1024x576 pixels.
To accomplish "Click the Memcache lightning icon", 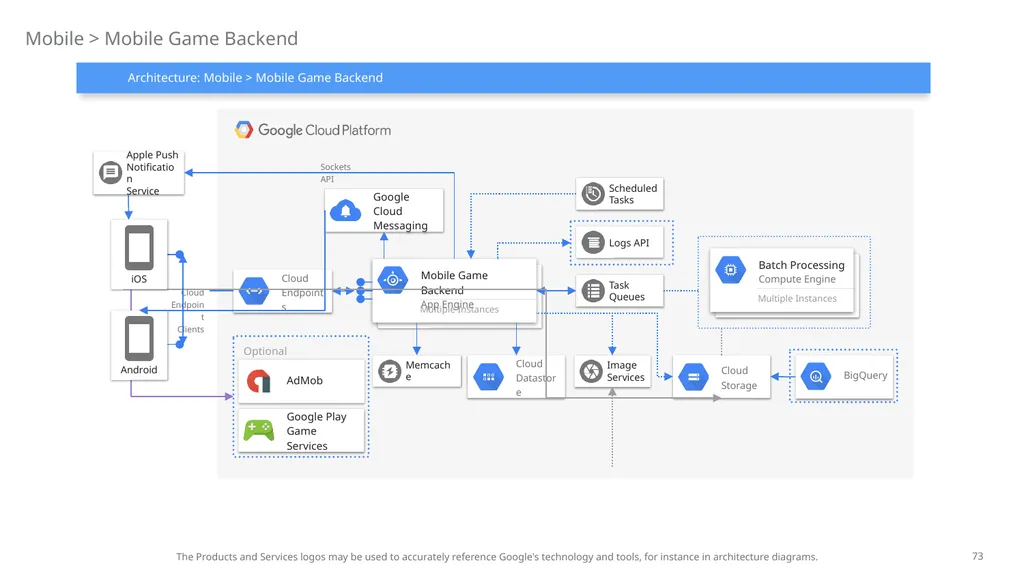I will pyautogui.click(x=390, y=371).
